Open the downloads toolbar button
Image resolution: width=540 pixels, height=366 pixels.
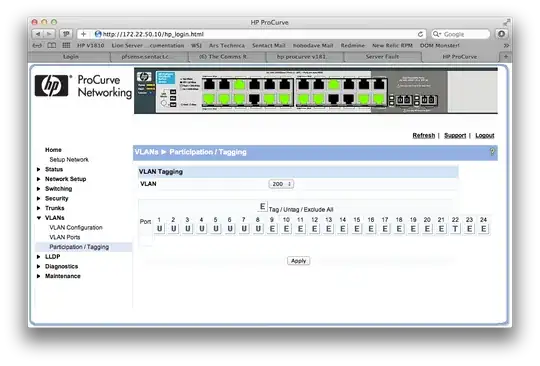pos(501,34)
